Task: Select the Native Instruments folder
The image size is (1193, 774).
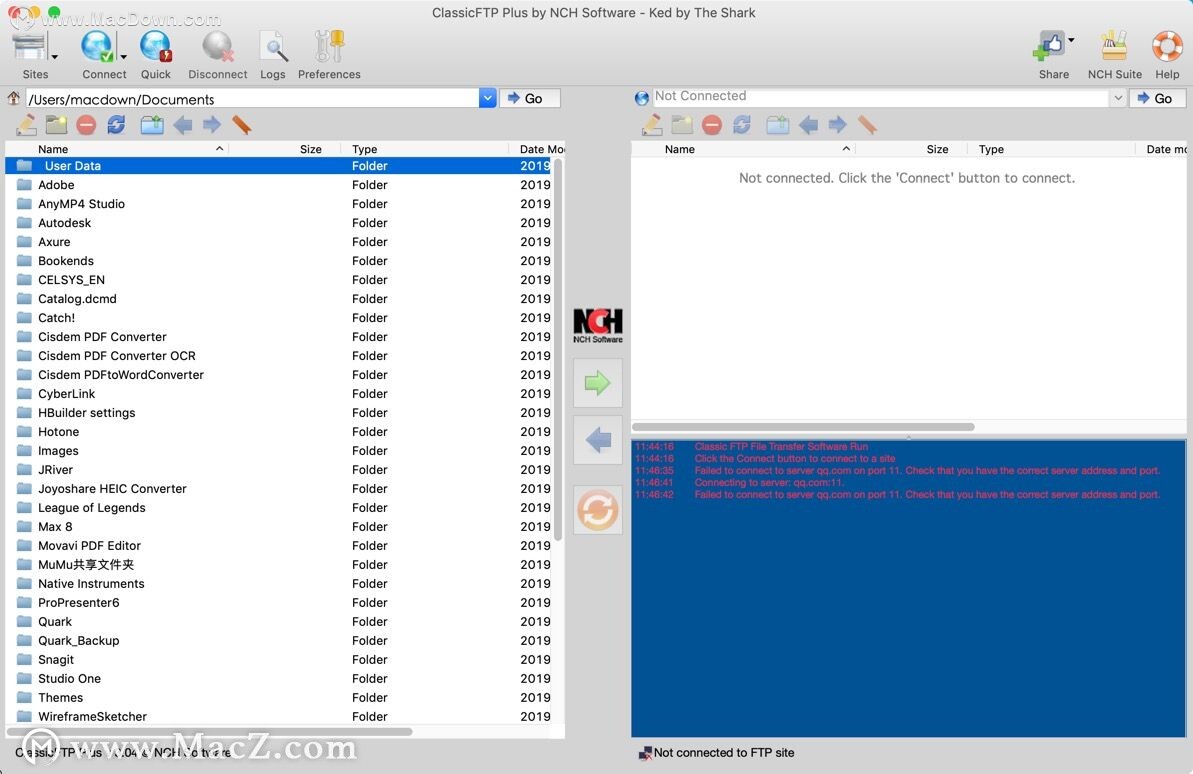Action: (278, 584)
